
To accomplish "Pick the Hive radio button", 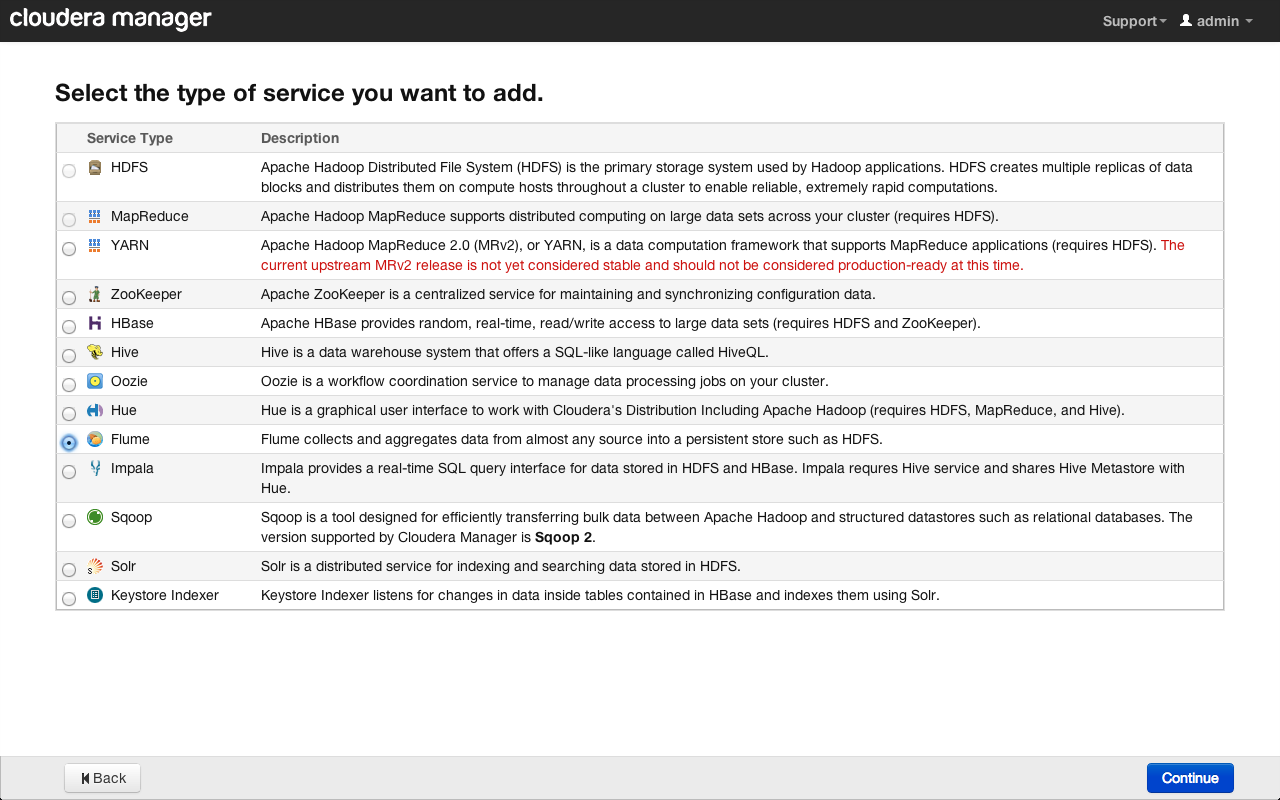I will click(x=69, y=356).
